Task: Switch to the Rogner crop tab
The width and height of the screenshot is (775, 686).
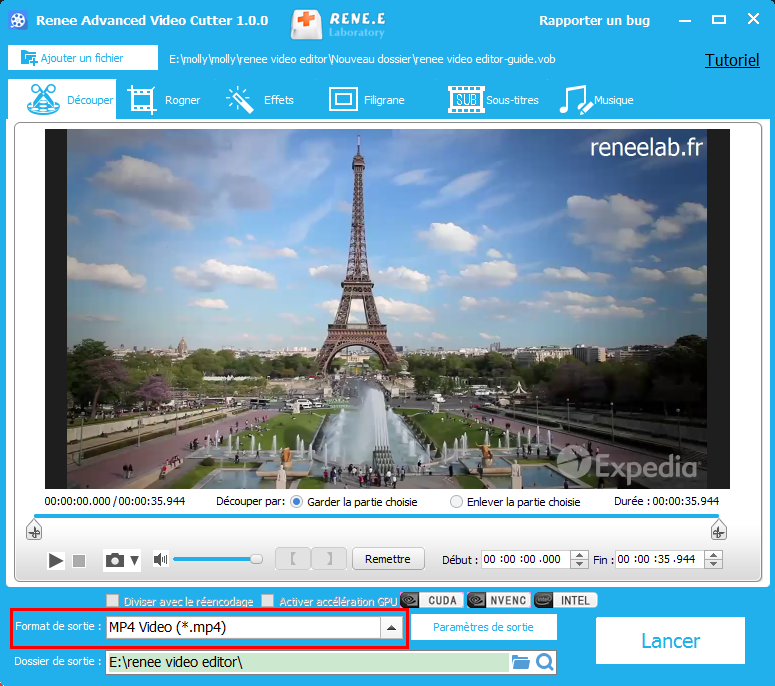Action: pyautogui.click(x=164, y=100)
